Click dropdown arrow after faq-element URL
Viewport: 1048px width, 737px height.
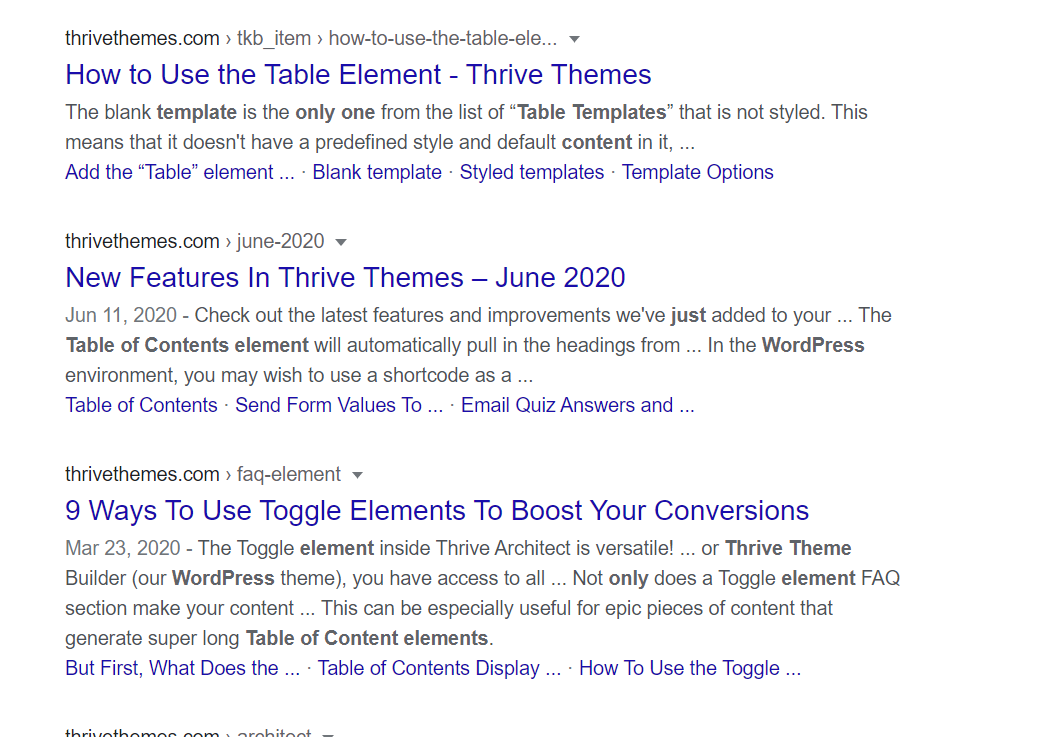click(x=358, y=475)
